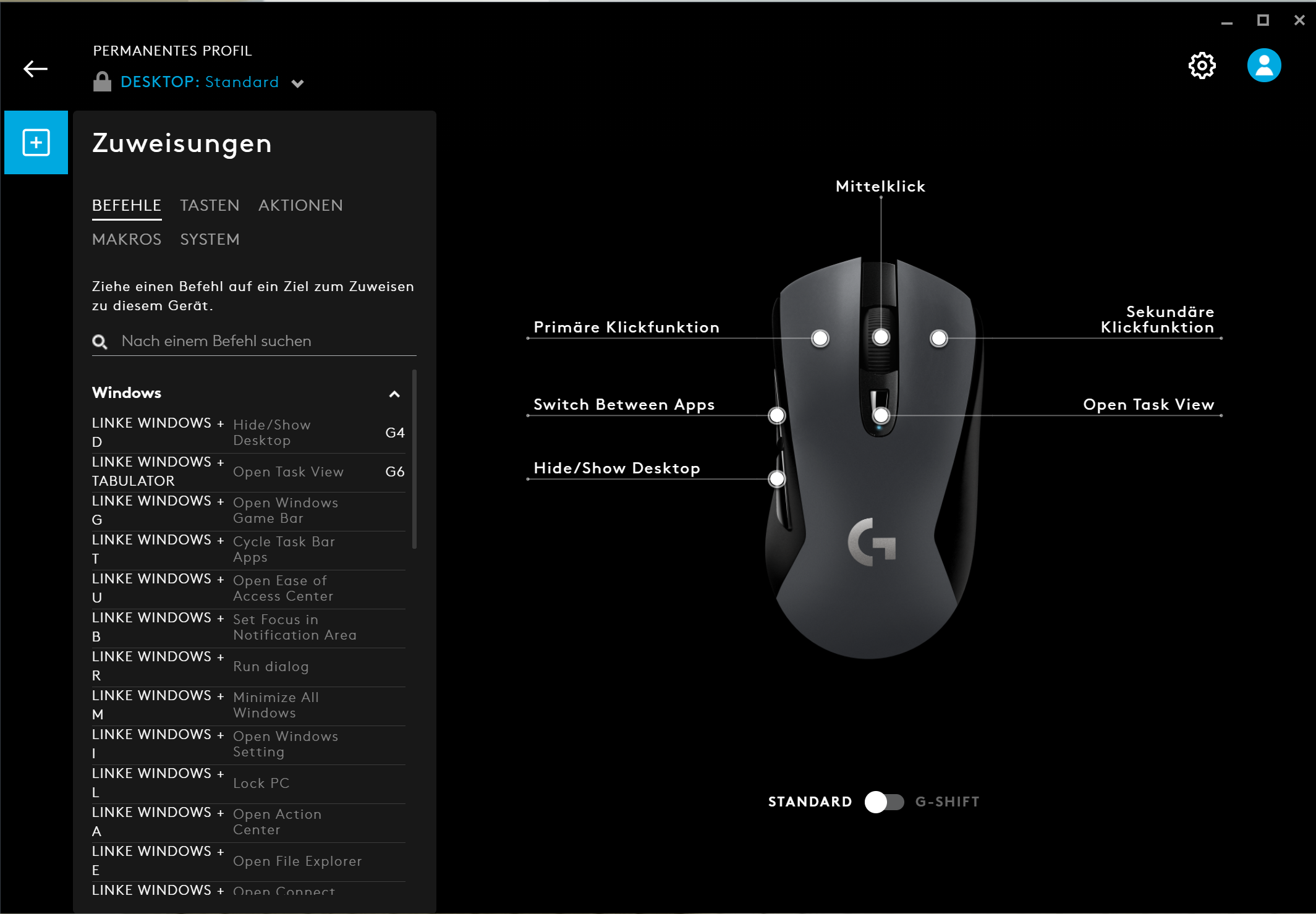Click the search magnifier icon
Viewport: 1316px width, 914px height.
100,342
